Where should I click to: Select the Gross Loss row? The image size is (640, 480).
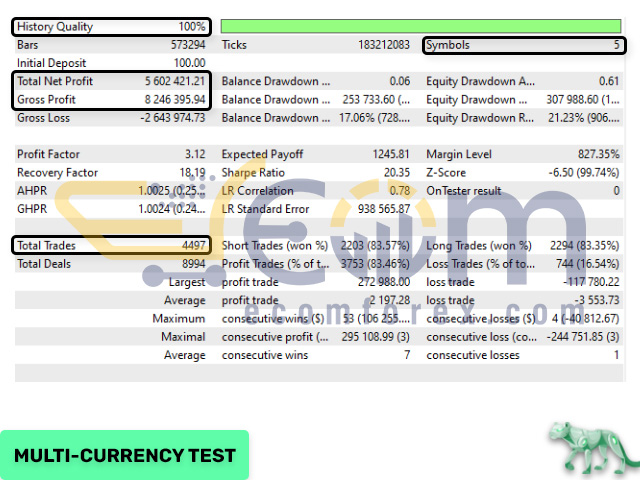pyautogui.click(x=111, y=118)
